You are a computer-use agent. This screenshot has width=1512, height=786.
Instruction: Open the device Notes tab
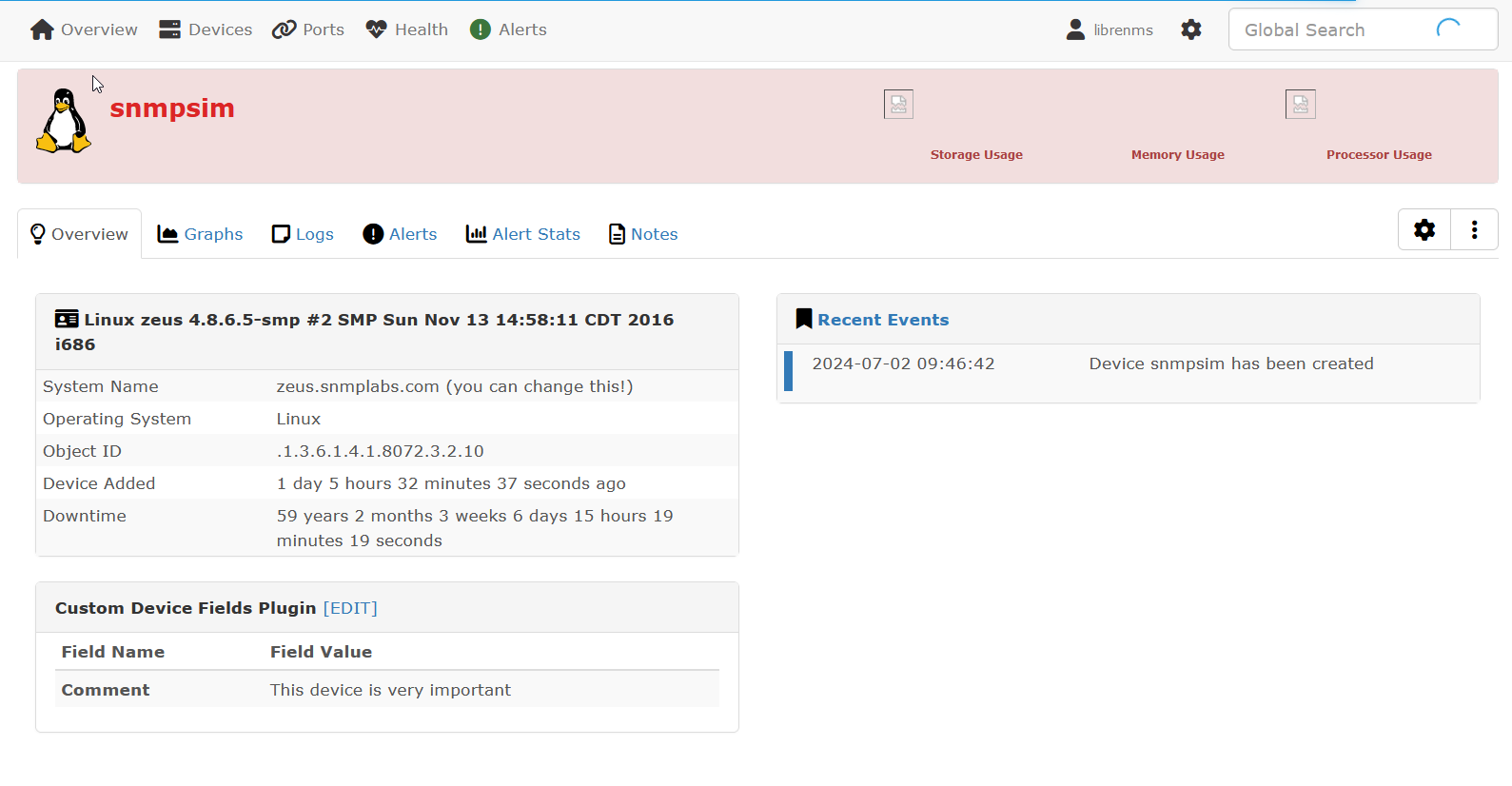pos(643,234)
